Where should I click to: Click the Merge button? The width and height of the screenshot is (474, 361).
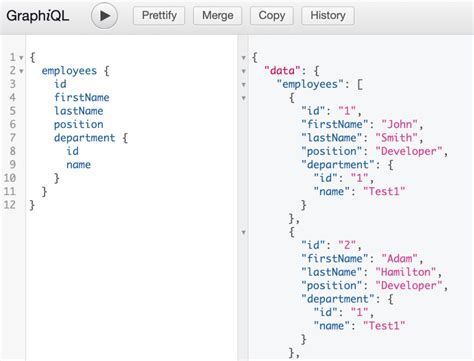pos(218,15)
